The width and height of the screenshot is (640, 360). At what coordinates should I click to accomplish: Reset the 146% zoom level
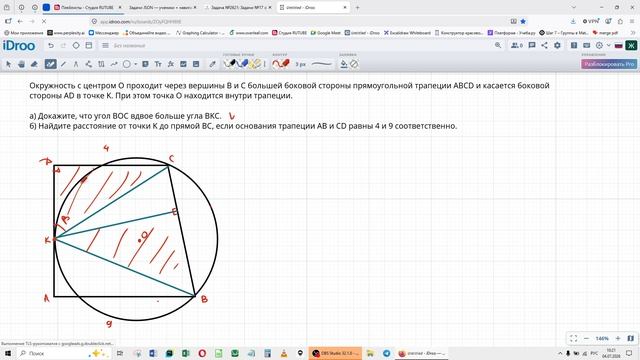[602, 338]
